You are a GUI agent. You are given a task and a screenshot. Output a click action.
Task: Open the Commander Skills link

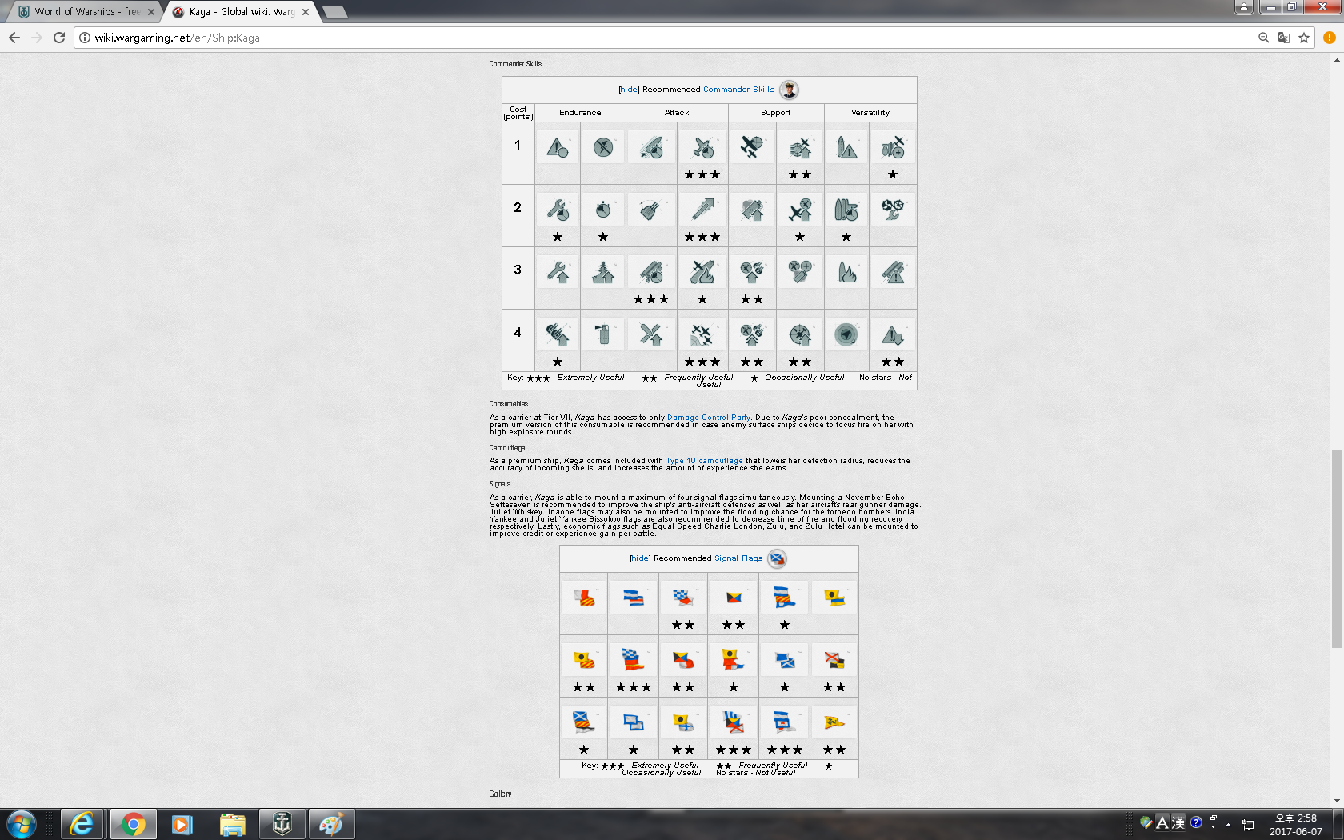pyautogui.click(x=739, y=89)
